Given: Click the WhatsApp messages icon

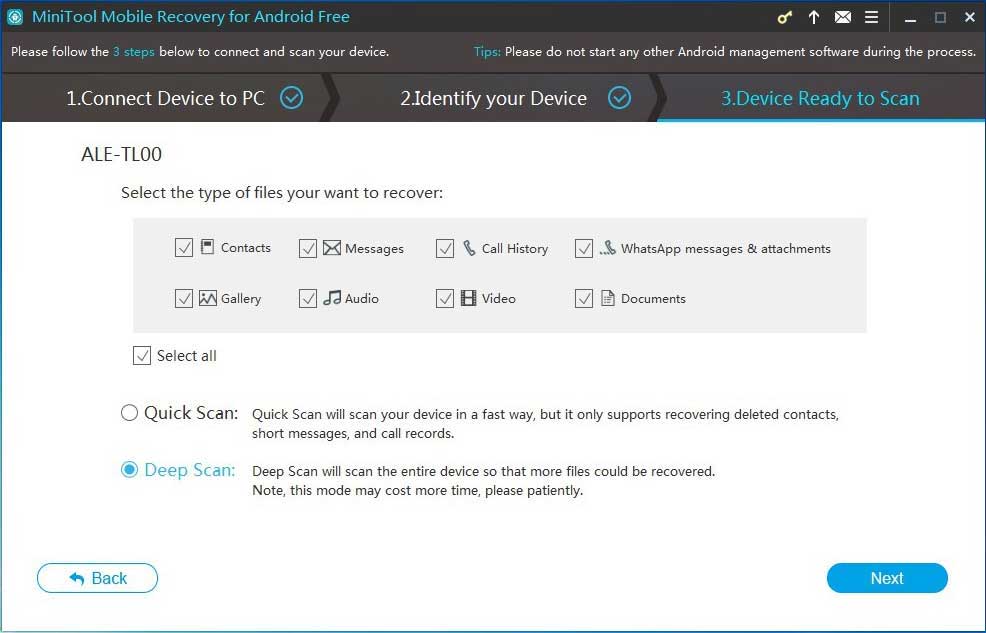Looking at the screenshot, I should point(607,248).
